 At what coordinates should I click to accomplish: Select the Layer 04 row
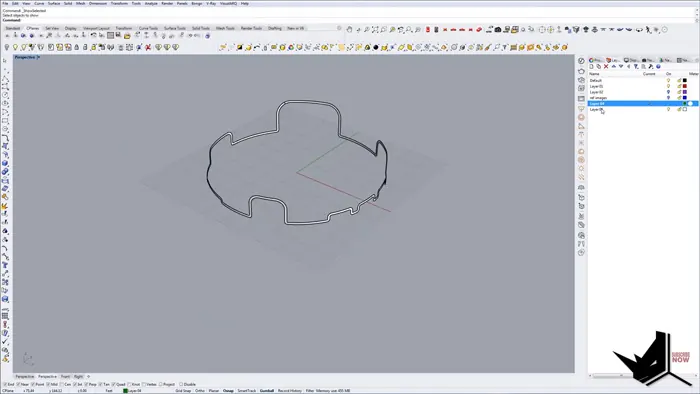[643, 104]
